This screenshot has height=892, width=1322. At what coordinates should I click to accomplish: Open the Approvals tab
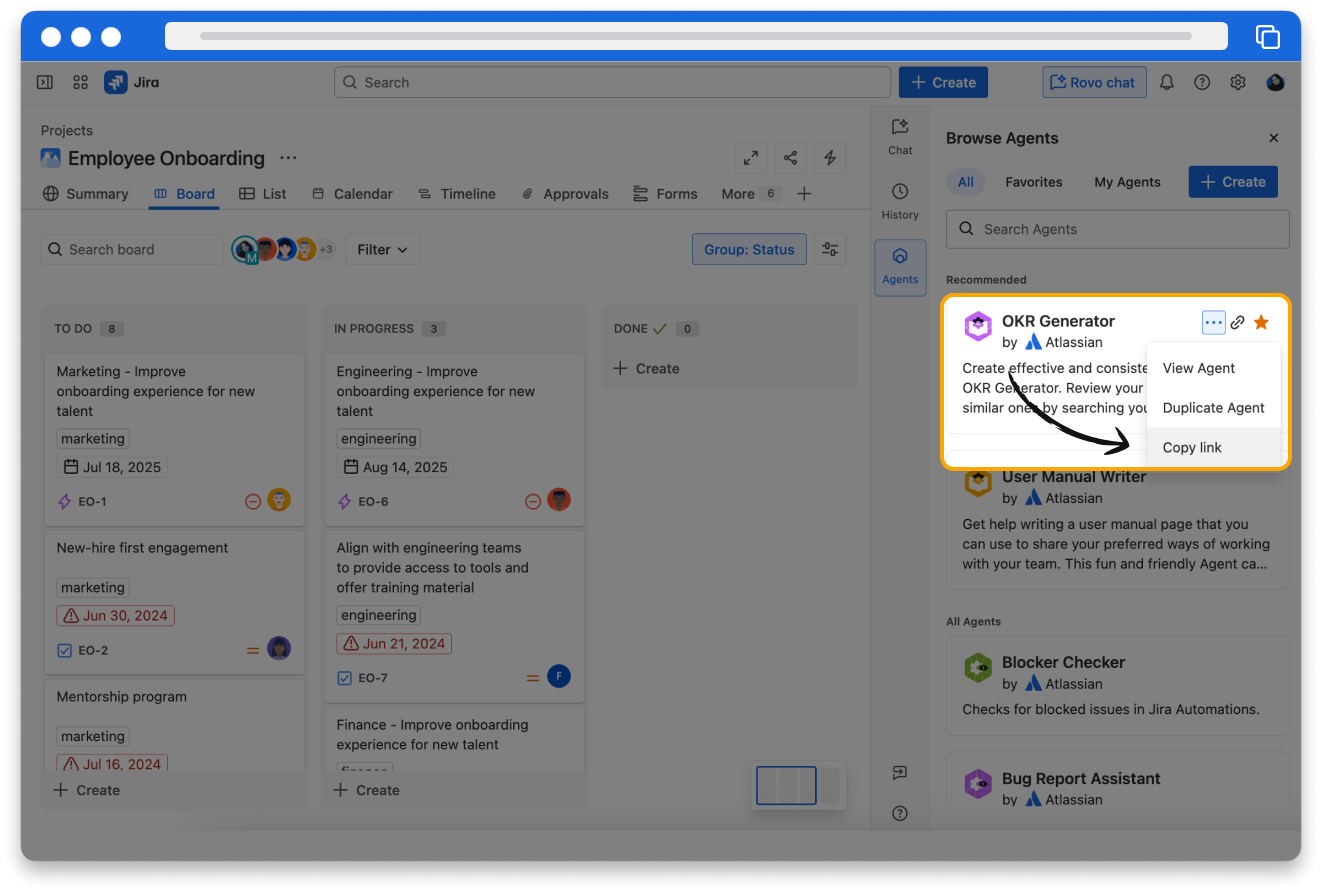(x=565, y=194)
